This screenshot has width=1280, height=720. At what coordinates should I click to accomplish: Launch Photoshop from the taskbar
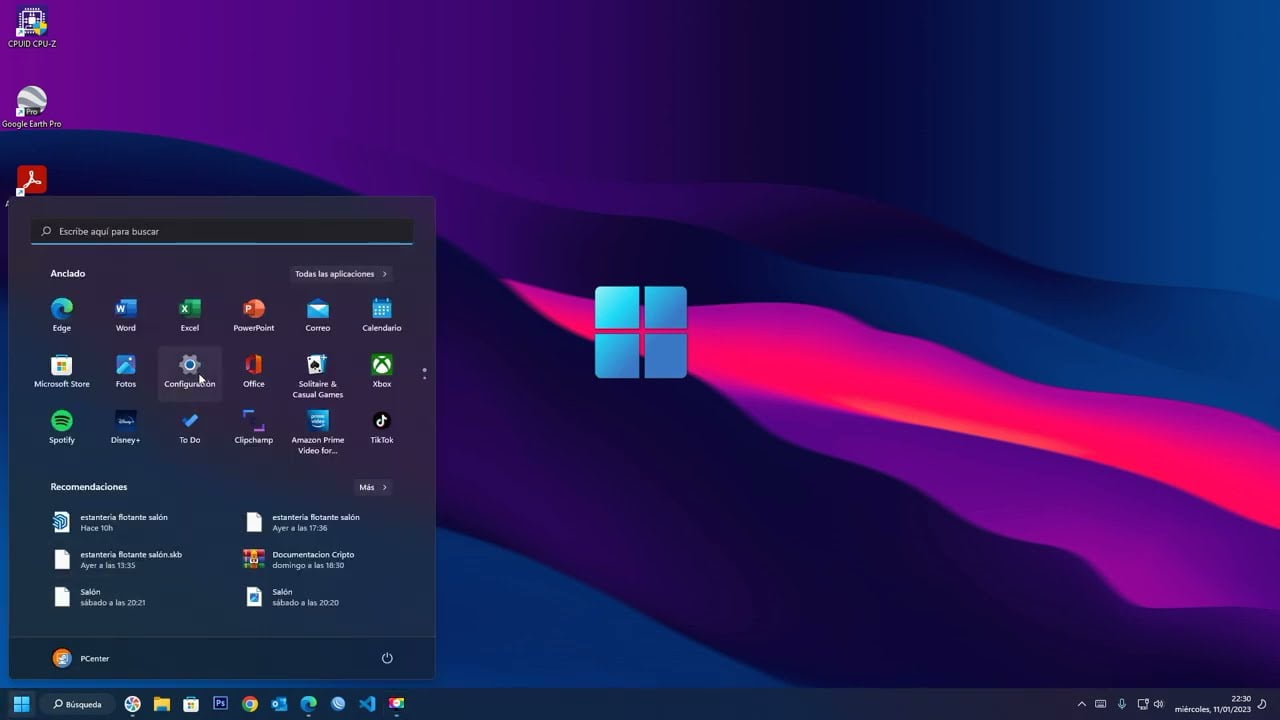click(x=221, y=704)
